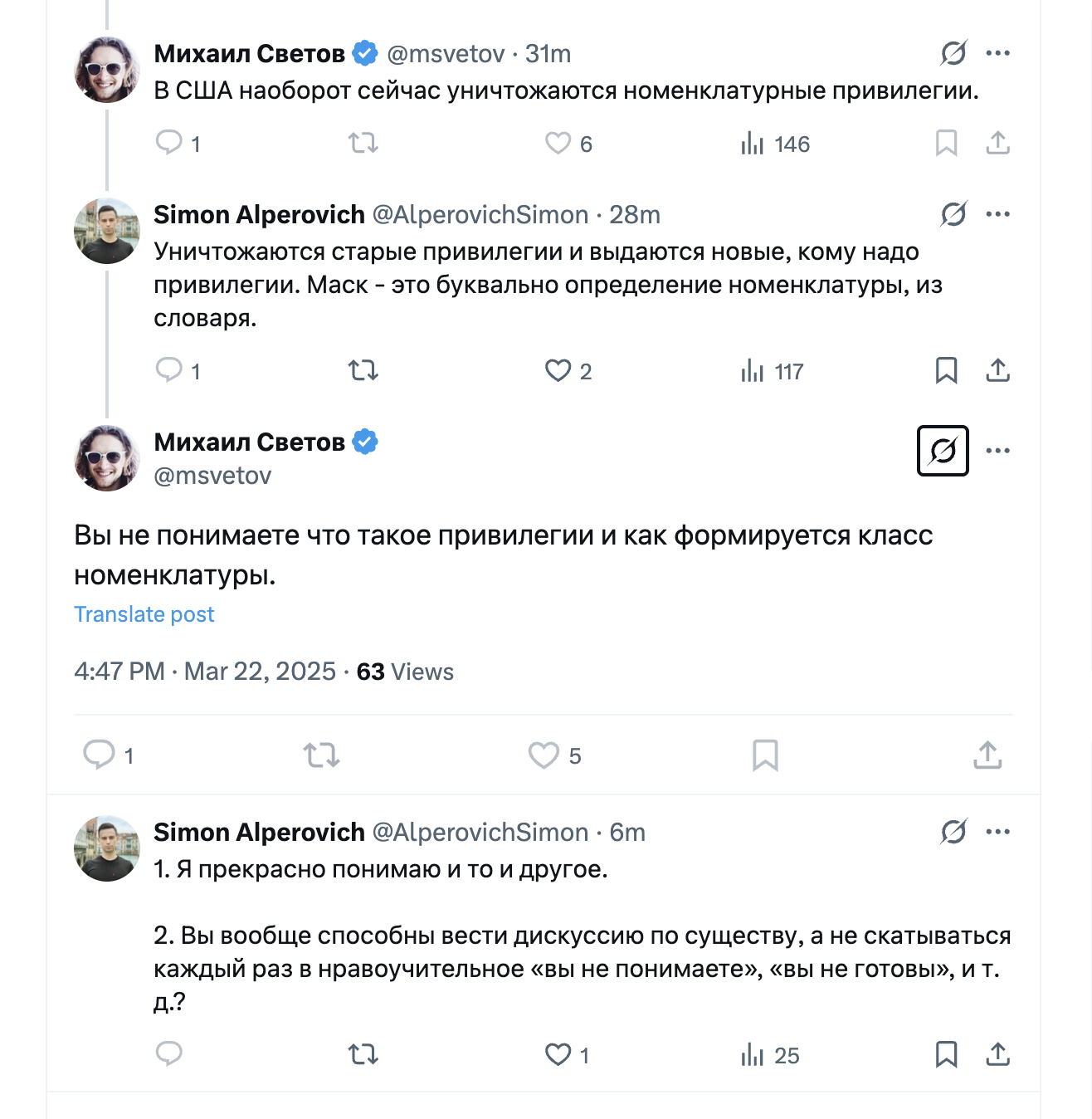Like the main post with 5 likes
This screenshot has height=1119, width=1092.
pos(544,755)
